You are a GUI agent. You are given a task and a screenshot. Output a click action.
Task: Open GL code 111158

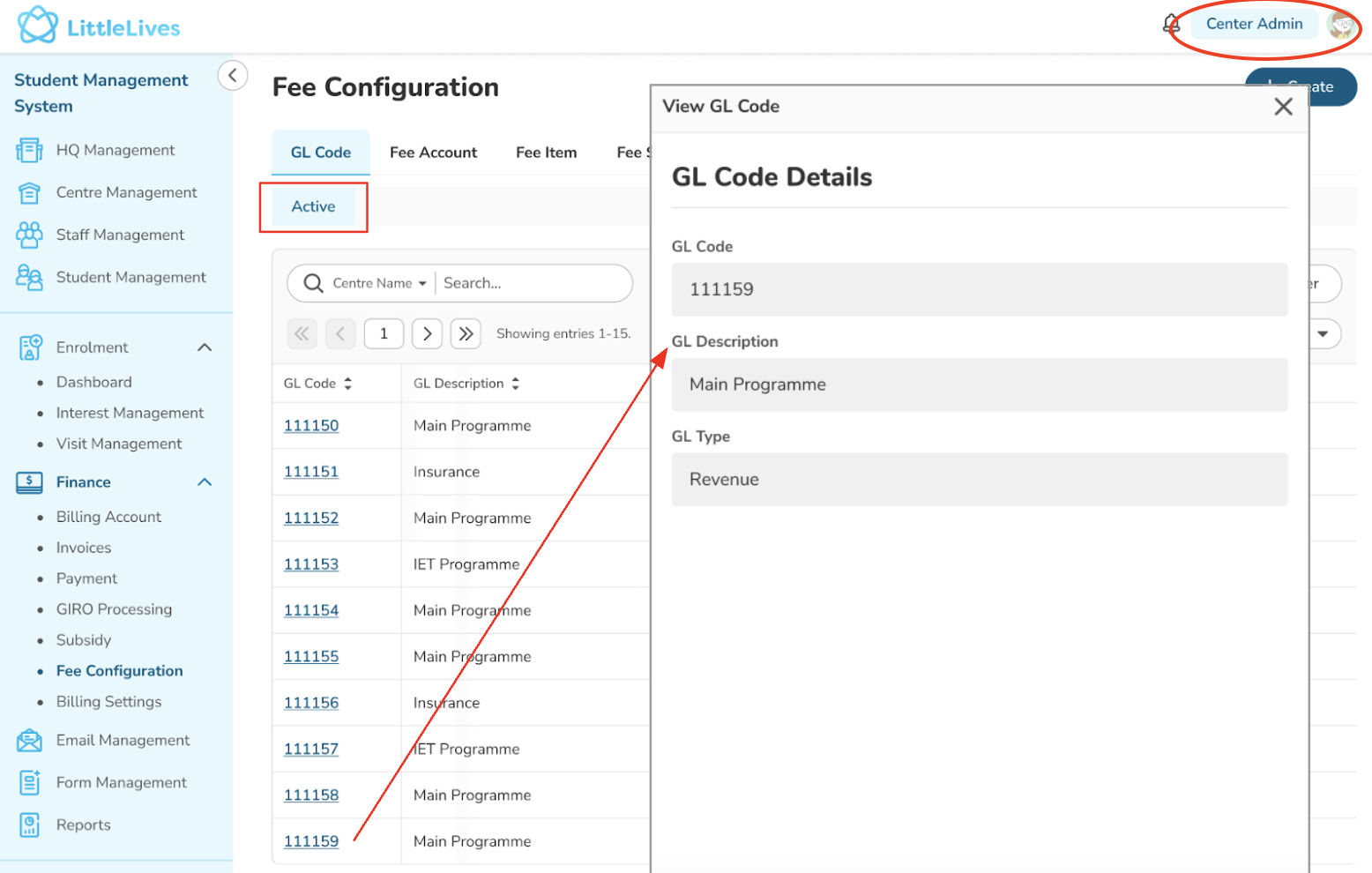tap(311, 795)
